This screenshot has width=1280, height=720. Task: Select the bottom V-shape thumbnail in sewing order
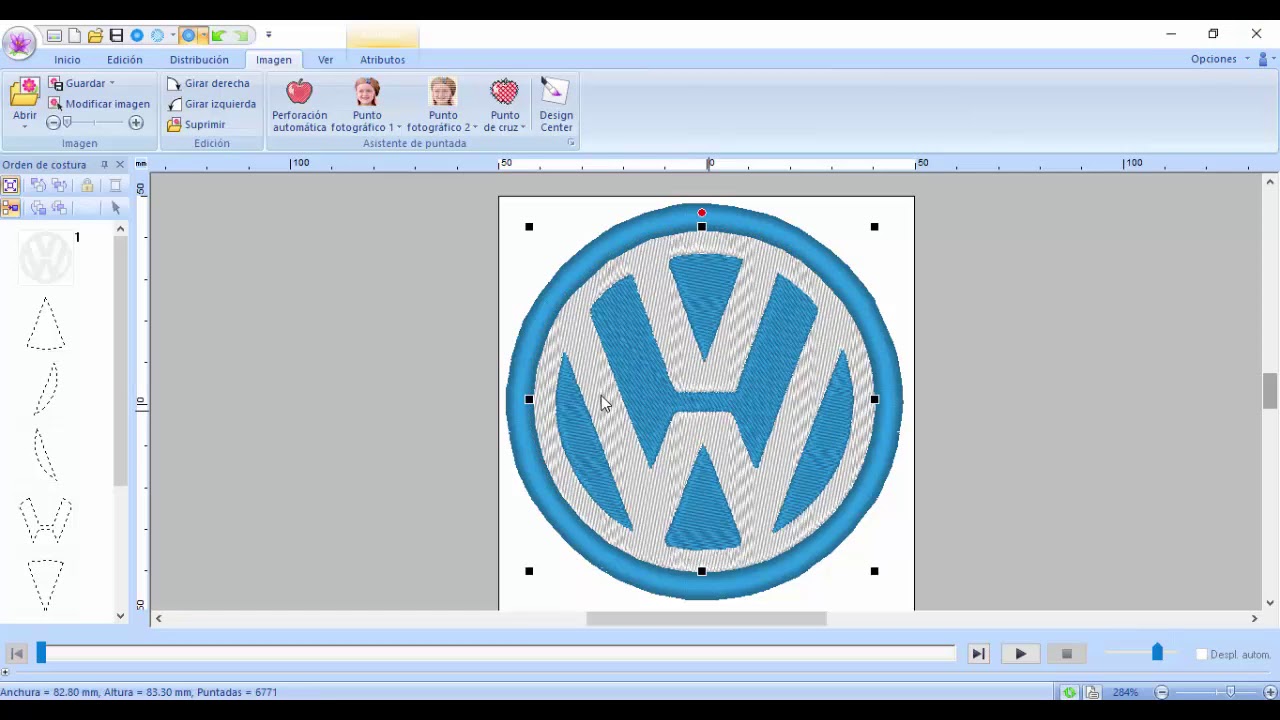(x=45, y=584)
